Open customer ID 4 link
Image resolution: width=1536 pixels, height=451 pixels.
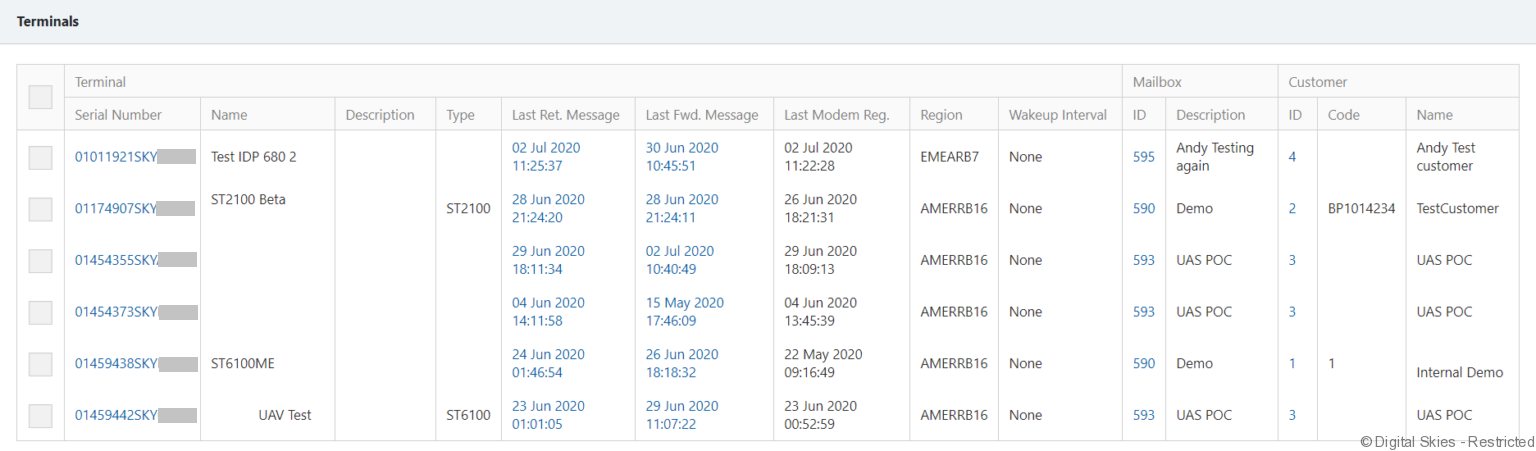pyautogui.click(x=1292, y=157)
